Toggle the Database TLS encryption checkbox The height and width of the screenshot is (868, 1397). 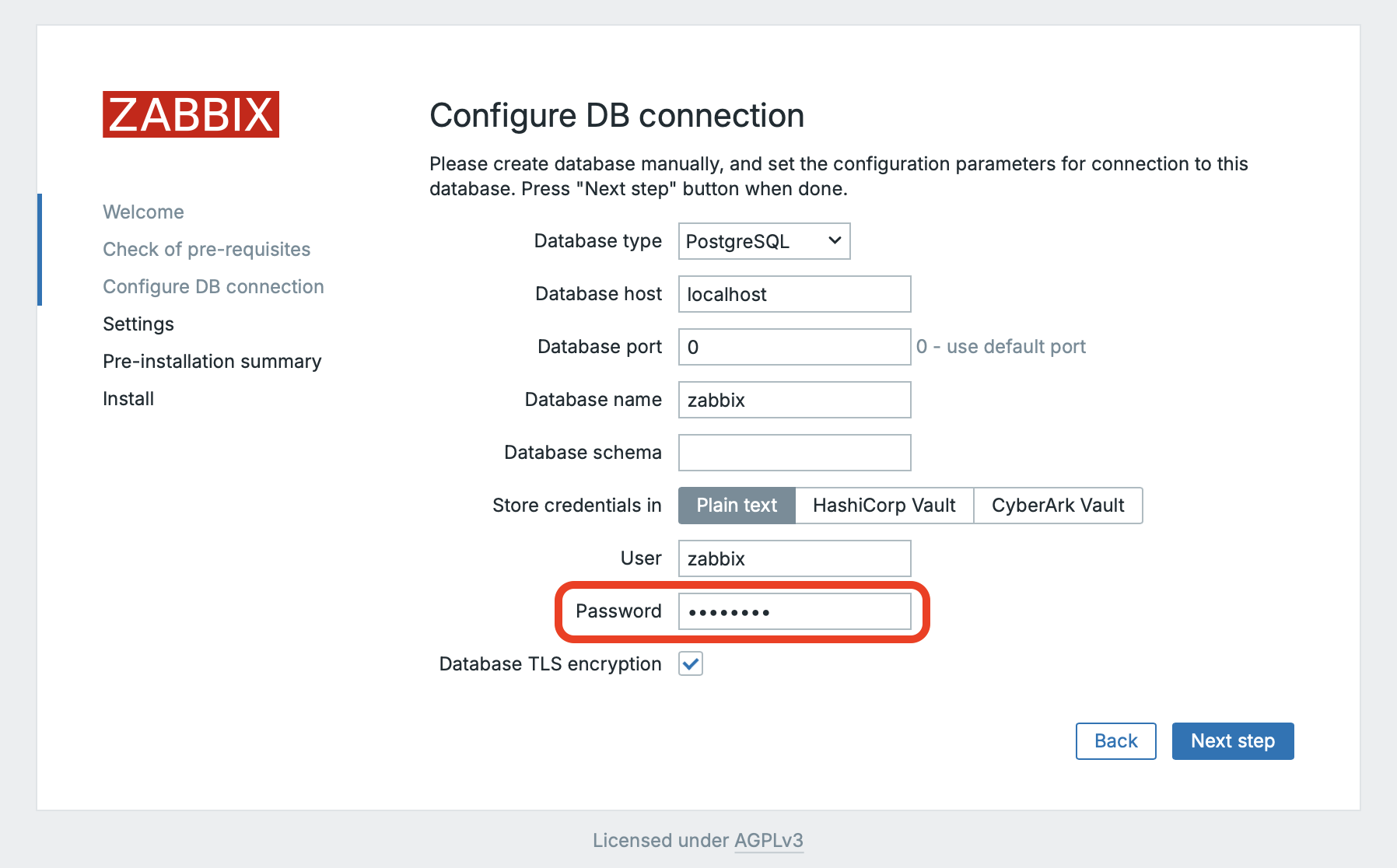690,664
